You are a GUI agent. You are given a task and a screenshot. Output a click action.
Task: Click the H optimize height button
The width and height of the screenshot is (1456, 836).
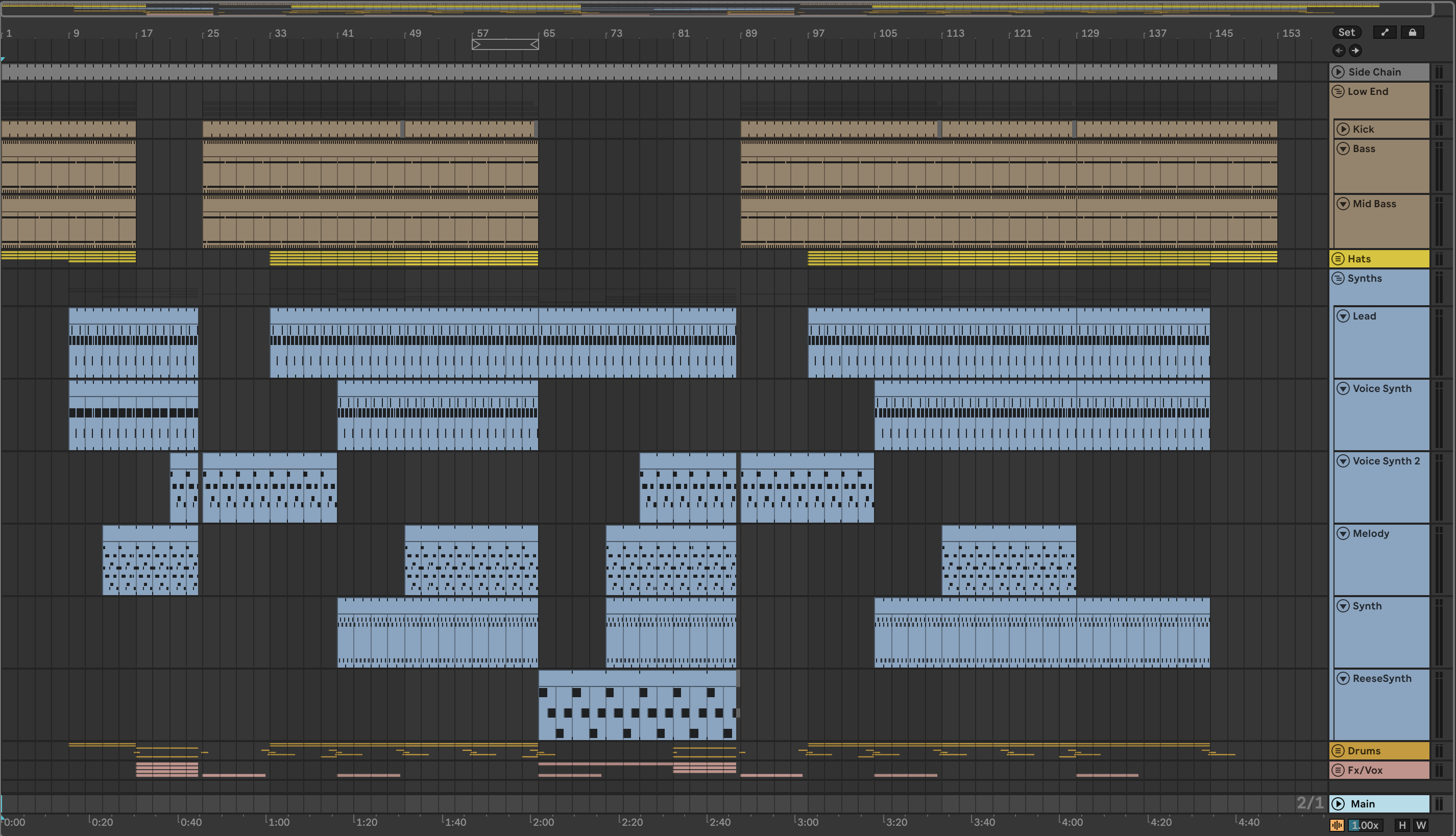1402,825
